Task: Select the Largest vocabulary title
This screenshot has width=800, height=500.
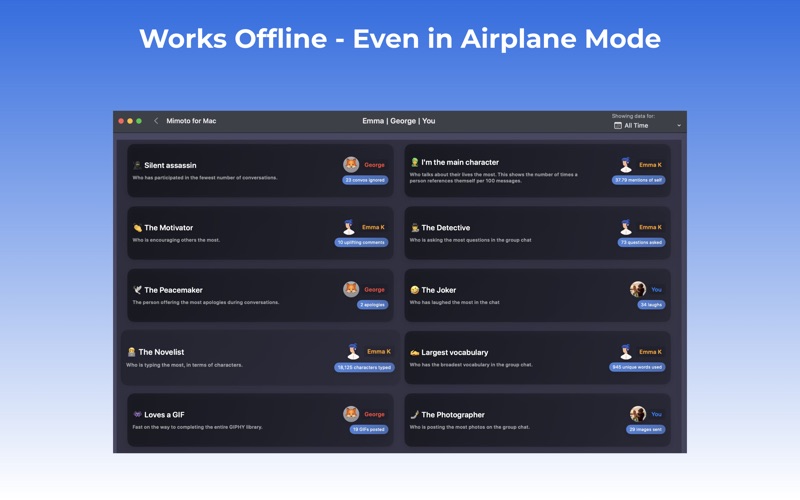Action: pyautogui.click(x=455, y=353)
